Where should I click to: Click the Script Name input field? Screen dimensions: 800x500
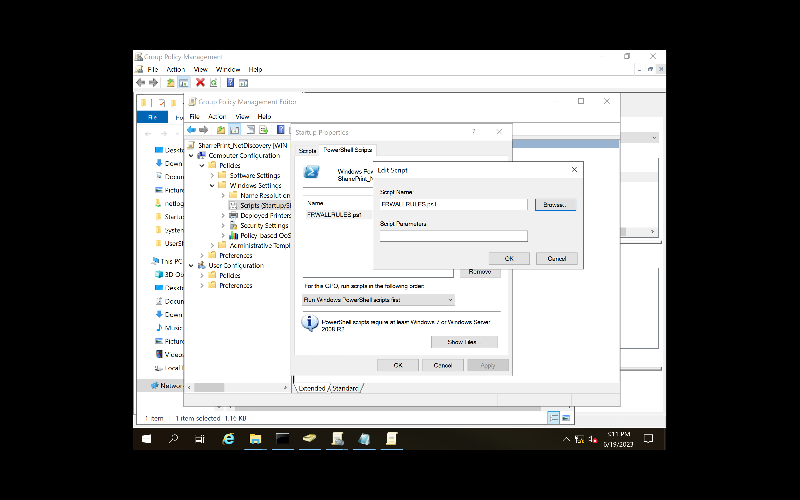pos(453,204)
